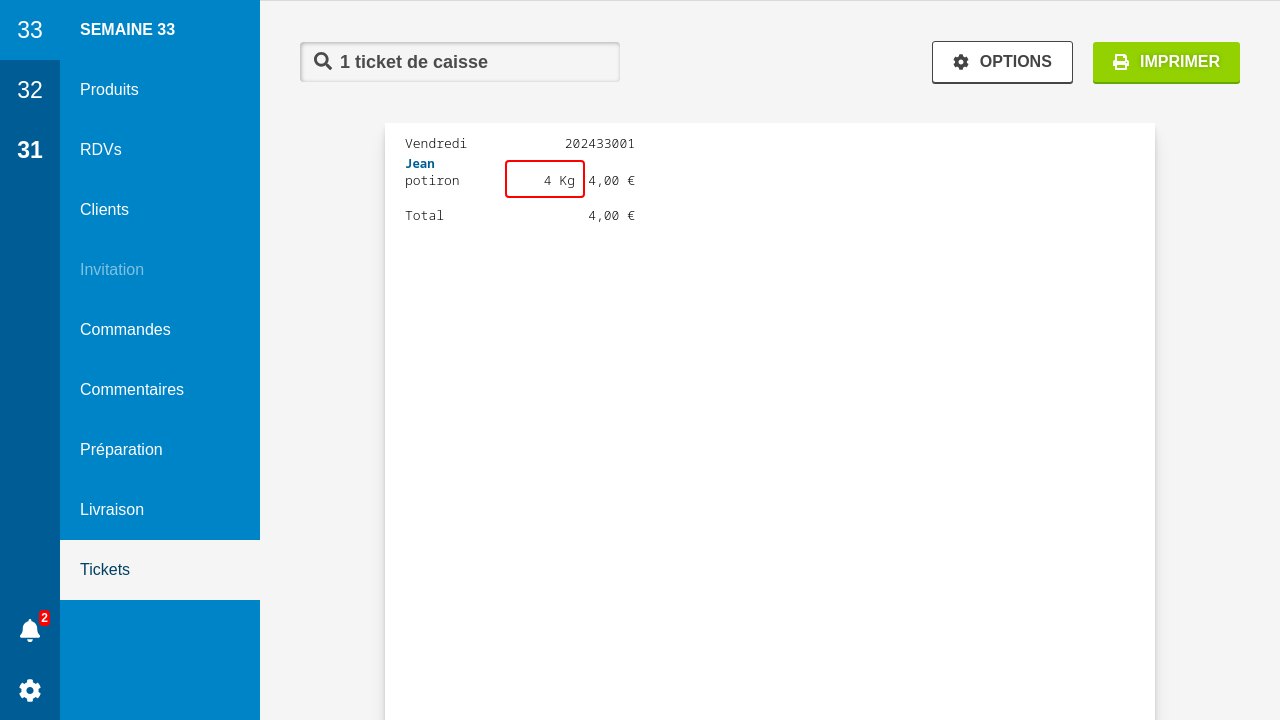Click the red notification badge
The image size is (1280, 720).
click(x=44, y=618)
